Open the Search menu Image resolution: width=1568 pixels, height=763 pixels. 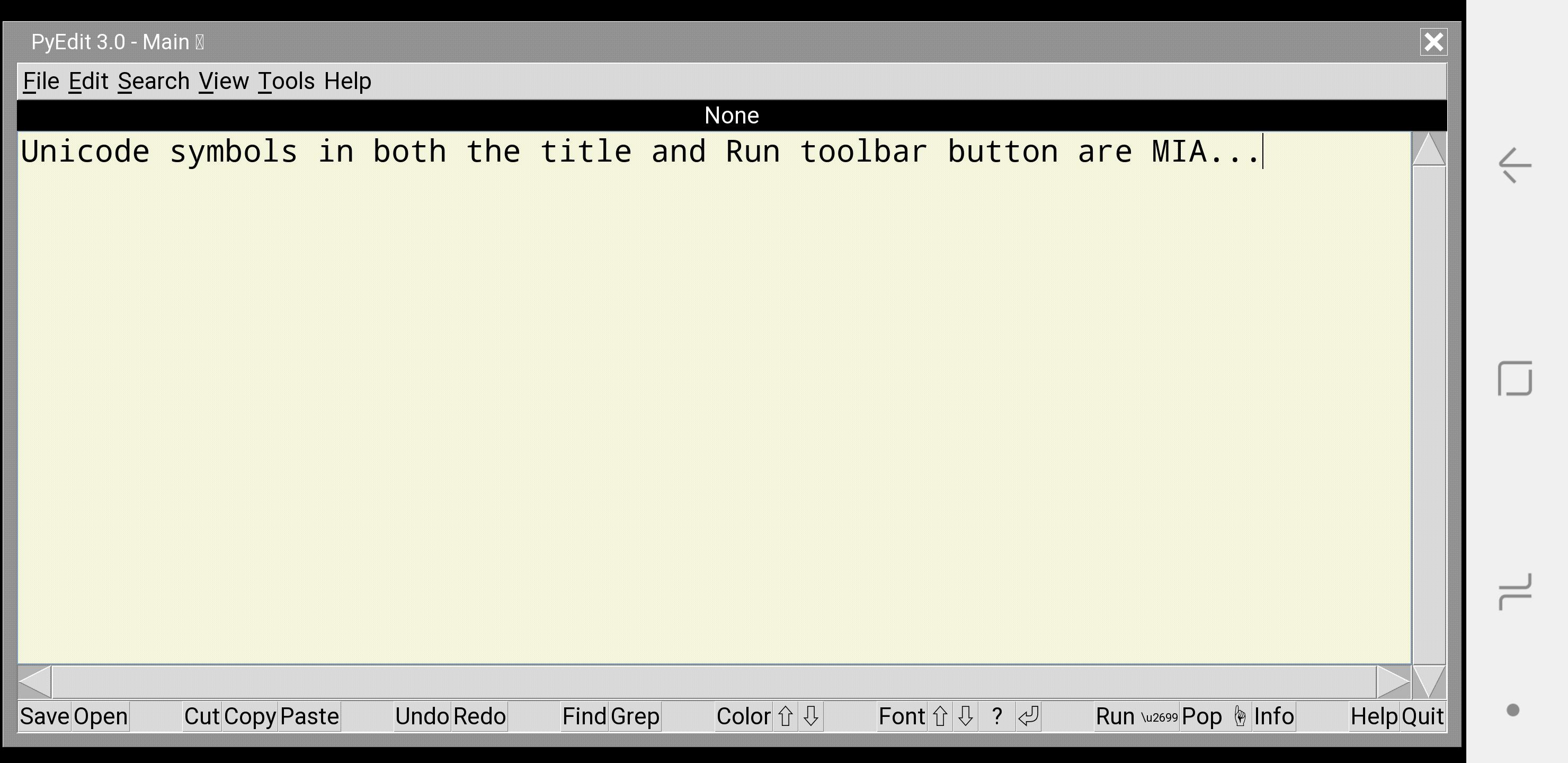(x=154, y=81)
